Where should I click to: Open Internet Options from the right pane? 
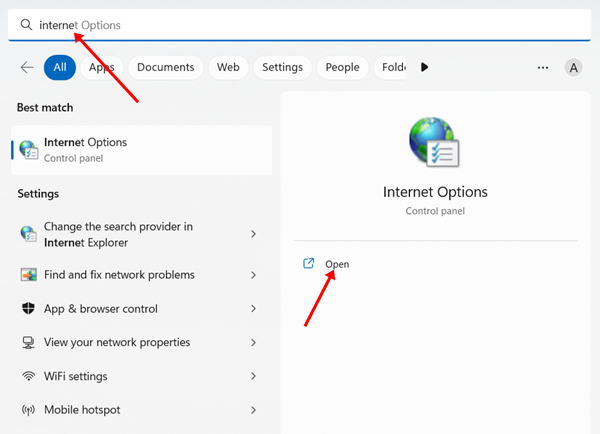pyautogui.click(x=337, y=264)
